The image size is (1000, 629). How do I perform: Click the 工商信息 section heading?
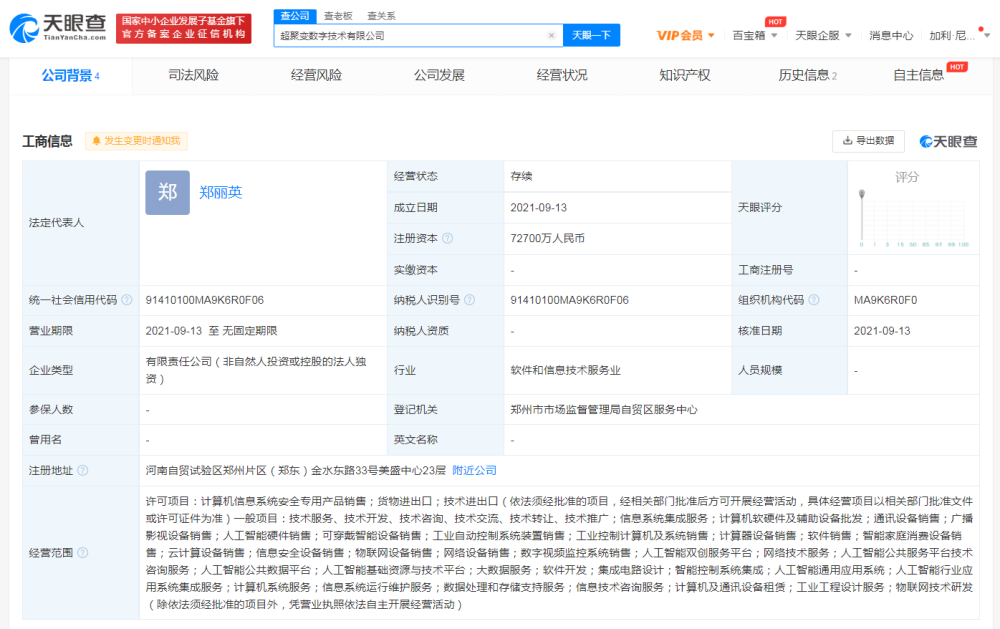48,141
